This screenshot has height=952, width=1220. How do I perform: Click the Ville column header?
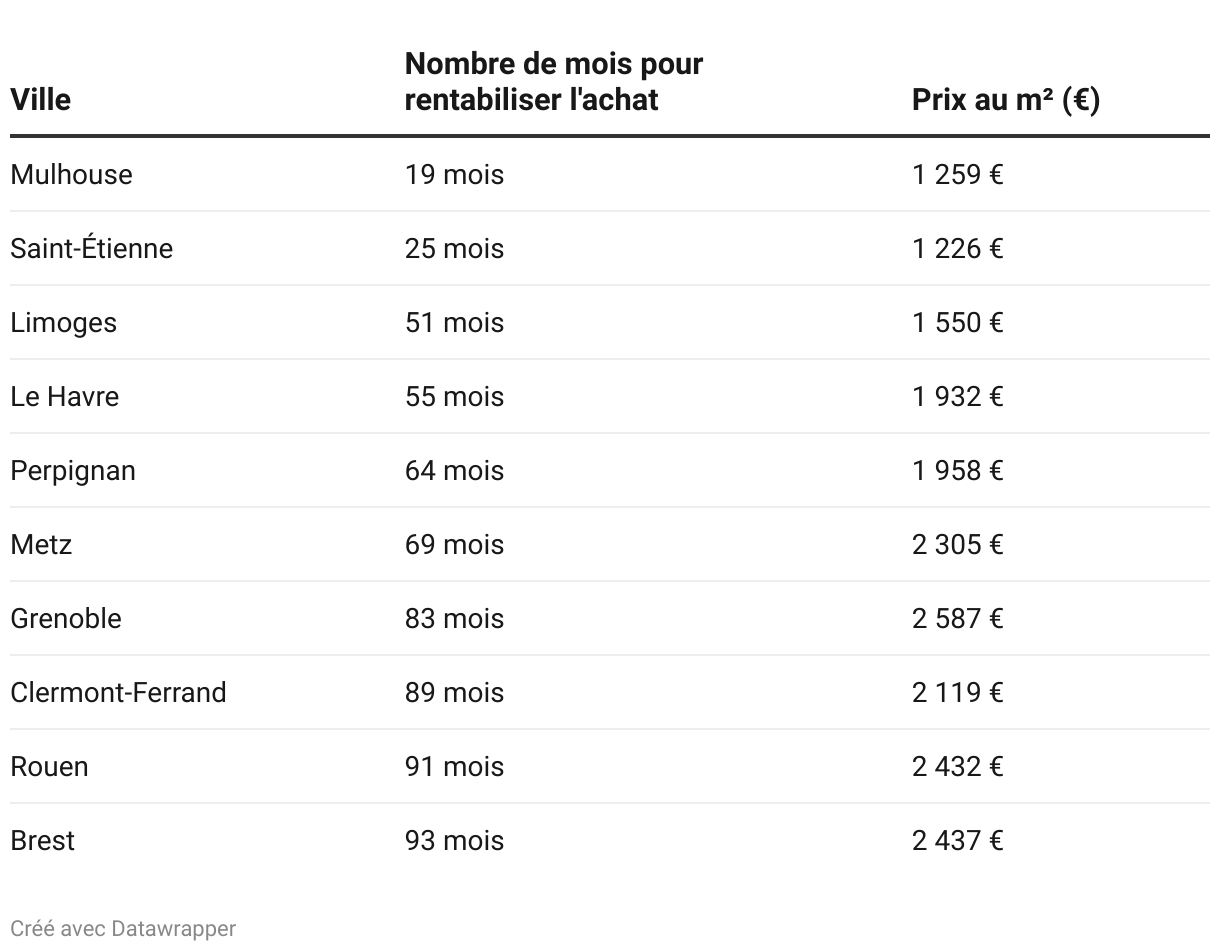tap(41, 100)
